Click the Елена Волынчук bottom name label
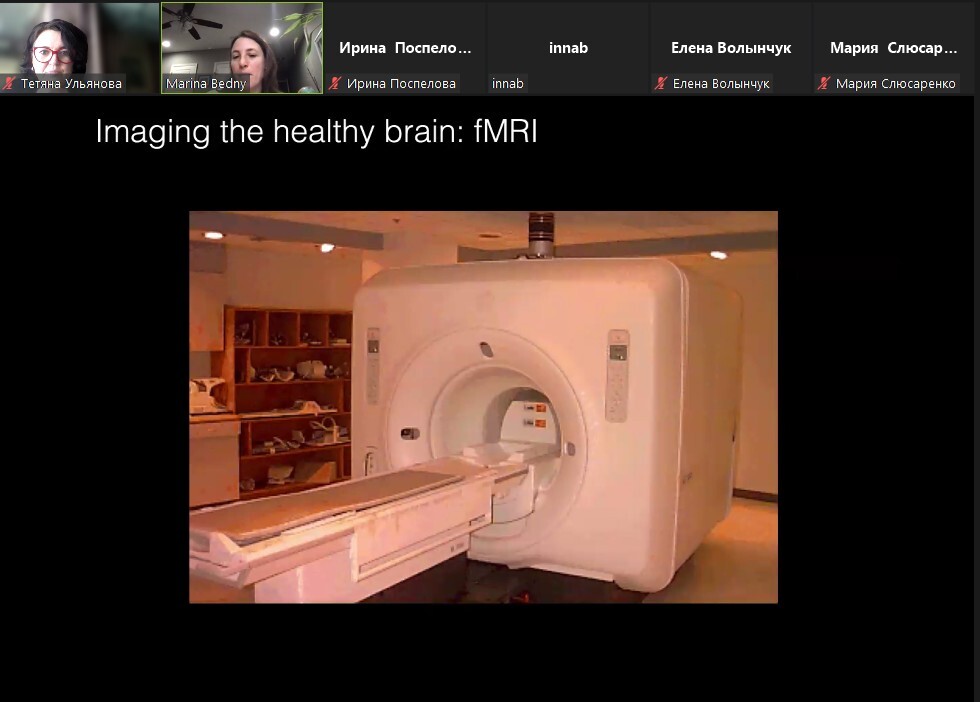 (721, 84)
